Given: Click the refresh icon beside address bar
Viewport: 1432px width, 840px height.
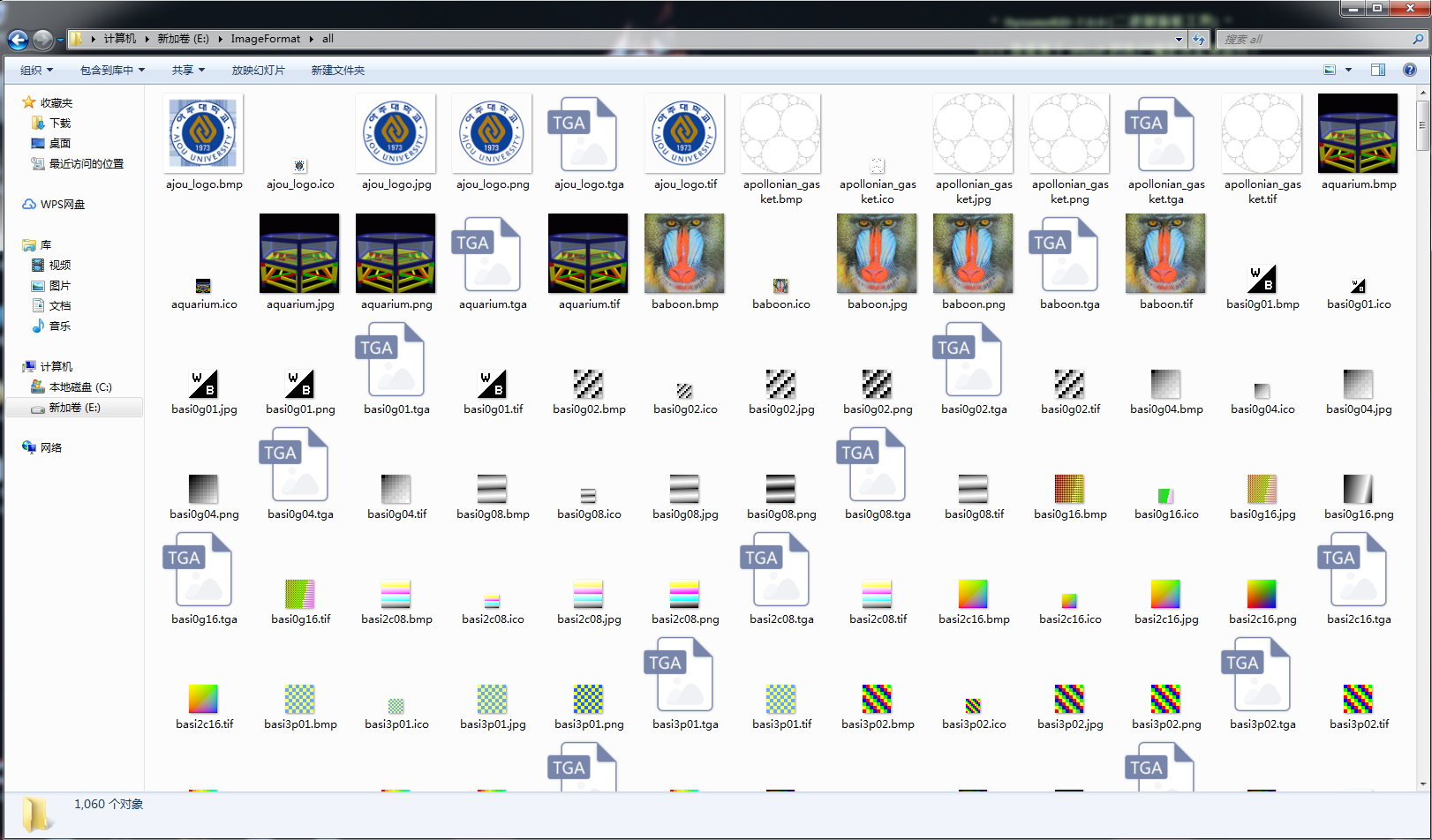Looking at the screenshot, I should tap(1198, 39).
